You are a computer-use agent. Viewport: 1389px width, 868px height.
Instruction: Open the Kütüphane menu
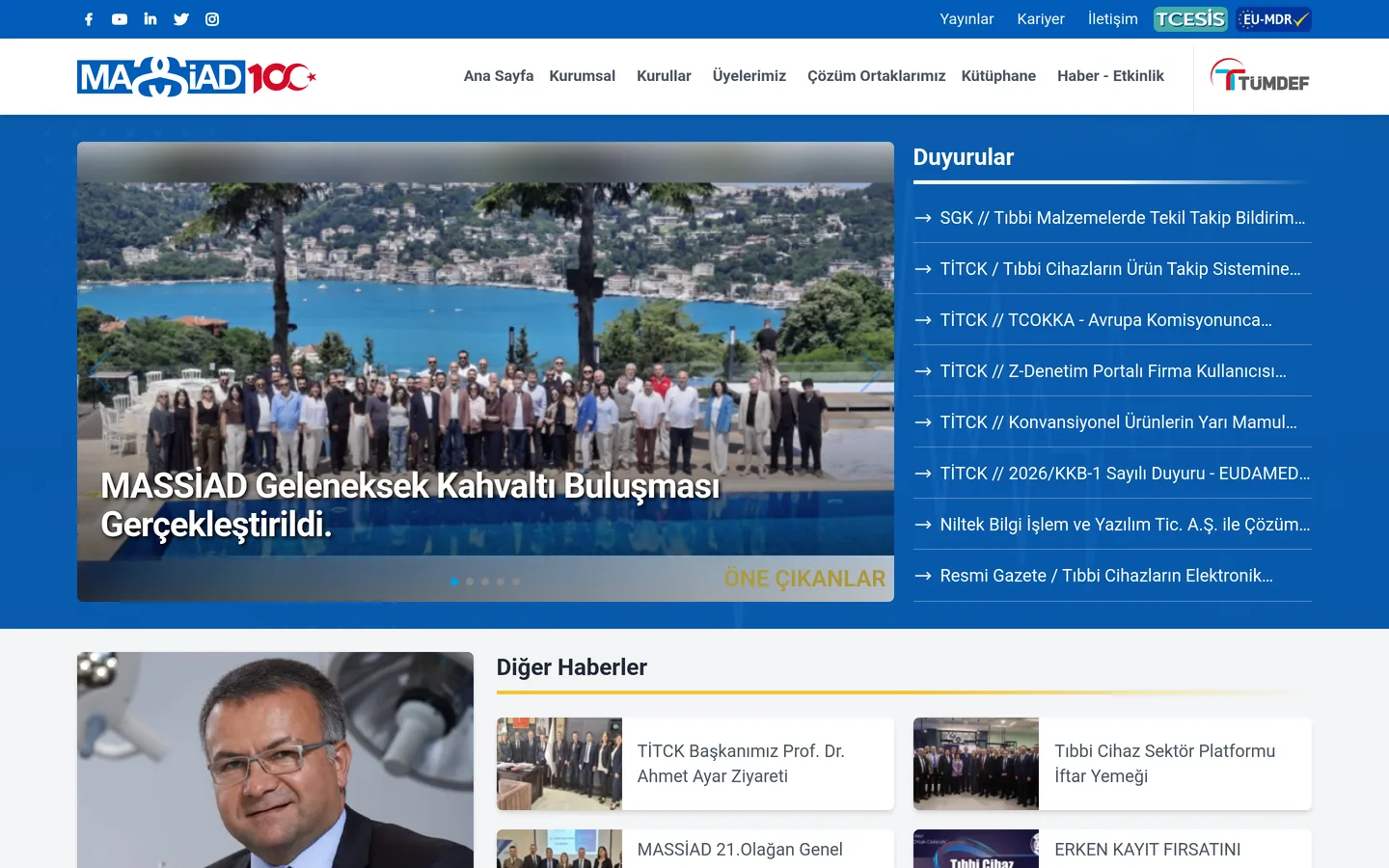[x=998, y=76]
